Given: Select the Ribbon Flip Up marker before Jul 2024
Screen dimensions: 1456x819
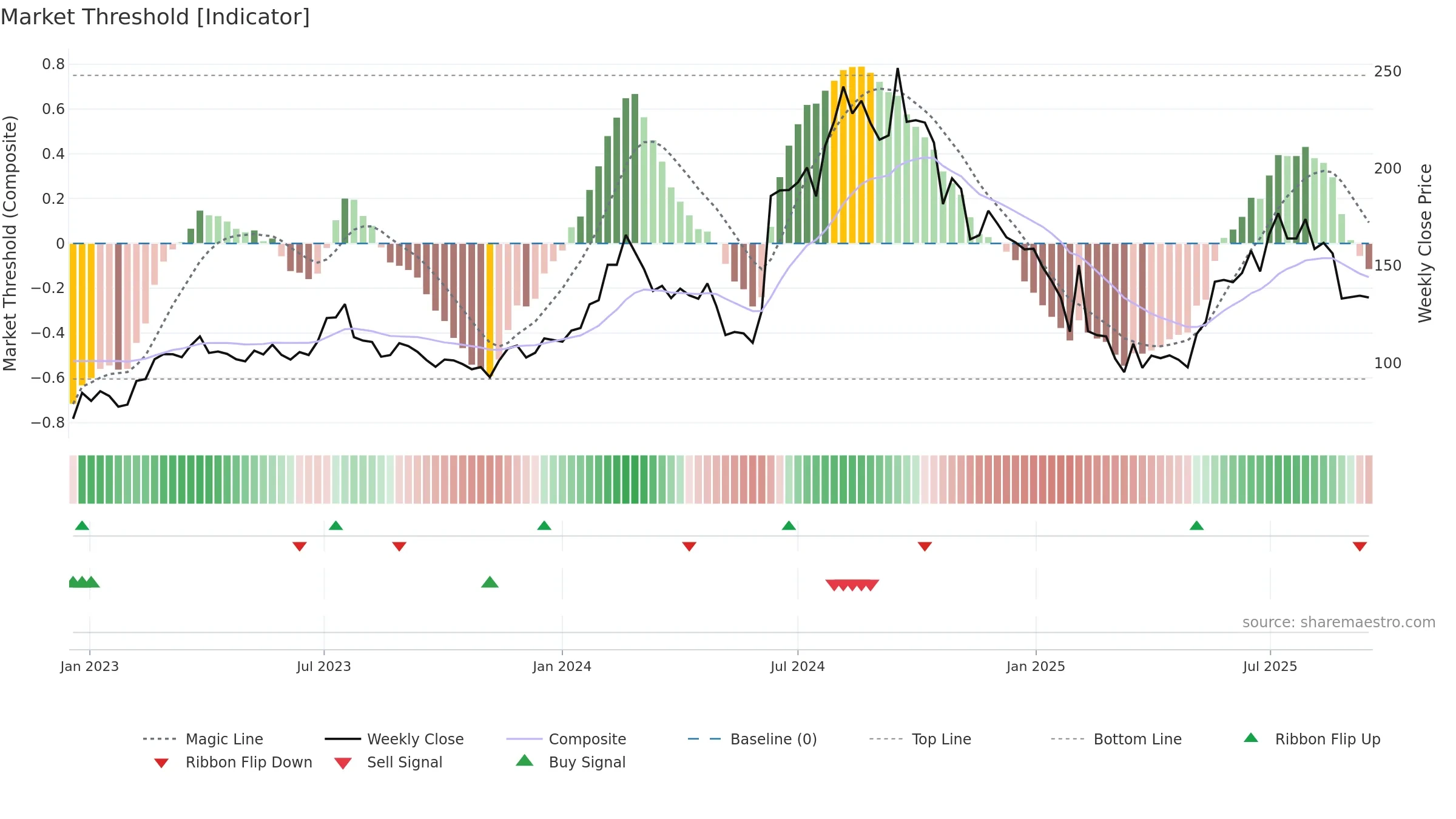Looking at the screenshot, I should pos(789,525).
